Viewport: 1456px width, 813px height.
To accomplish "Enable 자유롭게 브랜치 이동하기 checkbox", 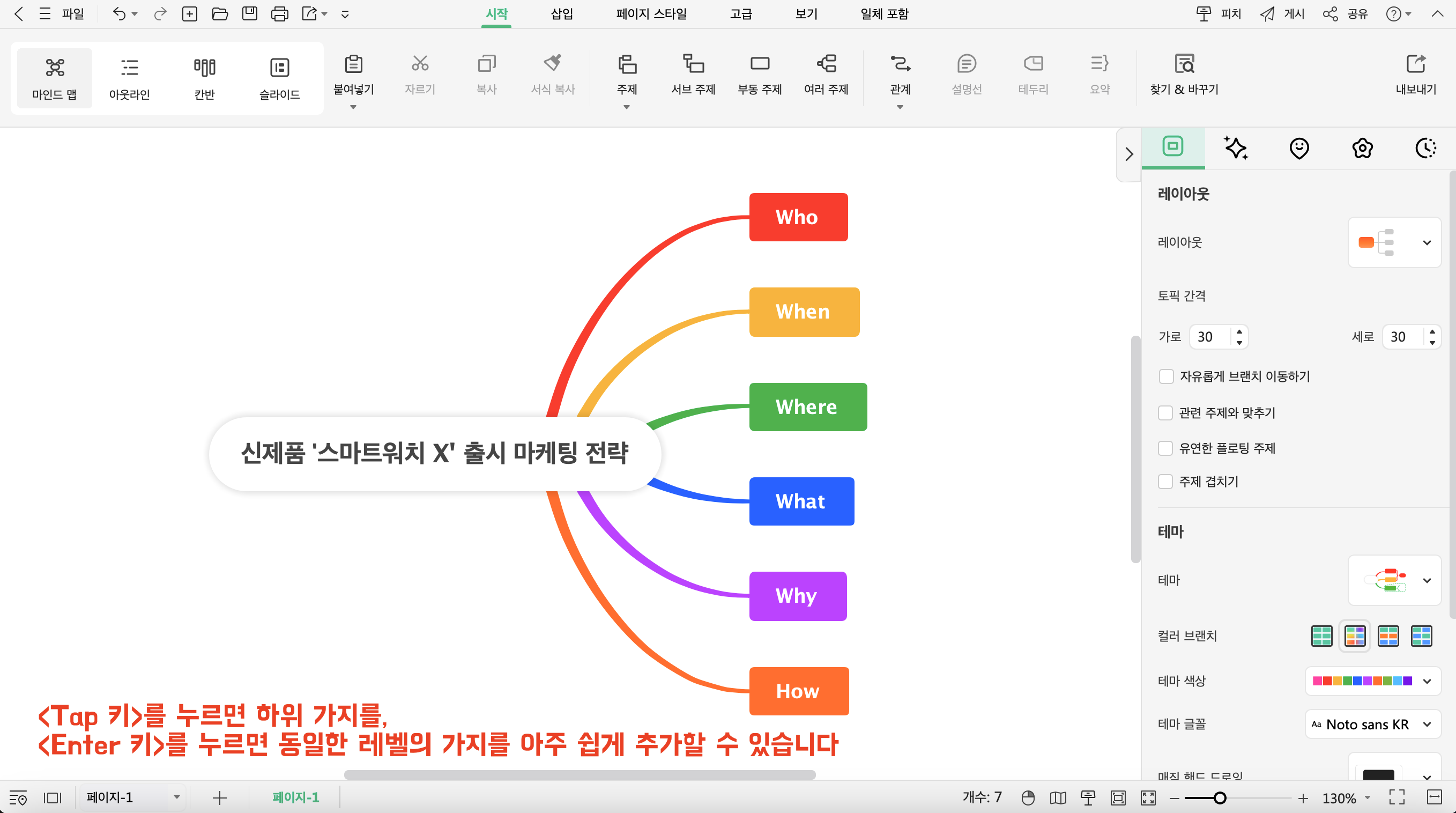I will pyautogui.click(x=1166, y=376).
